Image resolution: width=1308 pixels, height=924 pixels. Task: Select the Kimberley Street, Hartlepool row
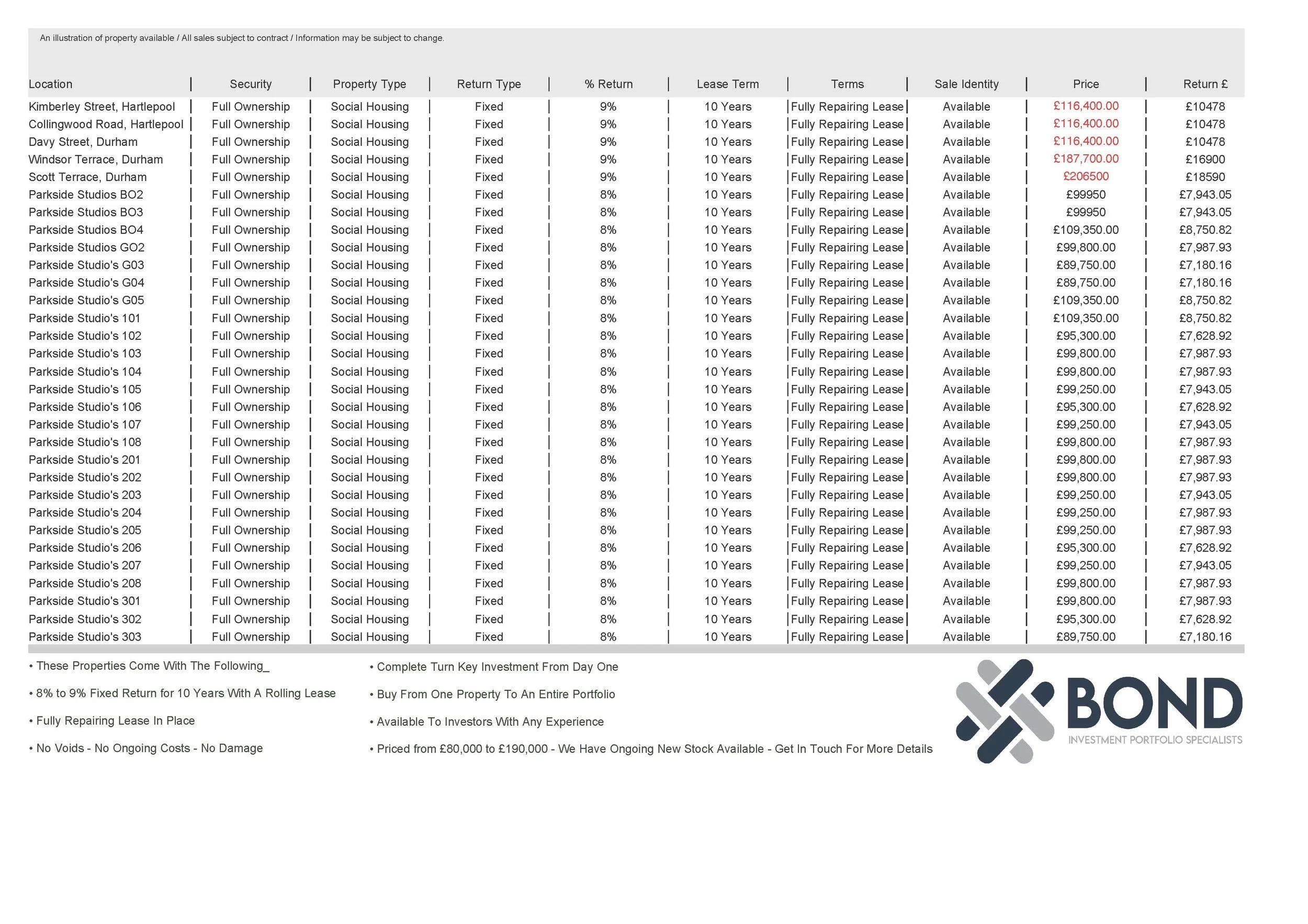pos(102,107)
